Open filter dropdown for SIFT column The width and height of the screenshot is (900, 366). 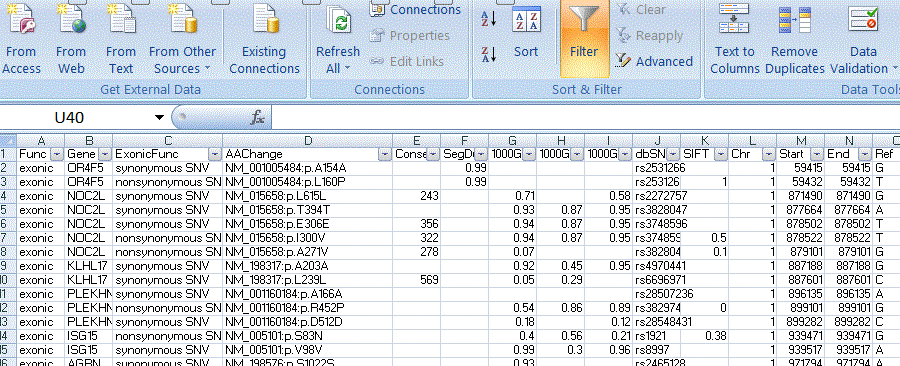(x=721, y=154)
